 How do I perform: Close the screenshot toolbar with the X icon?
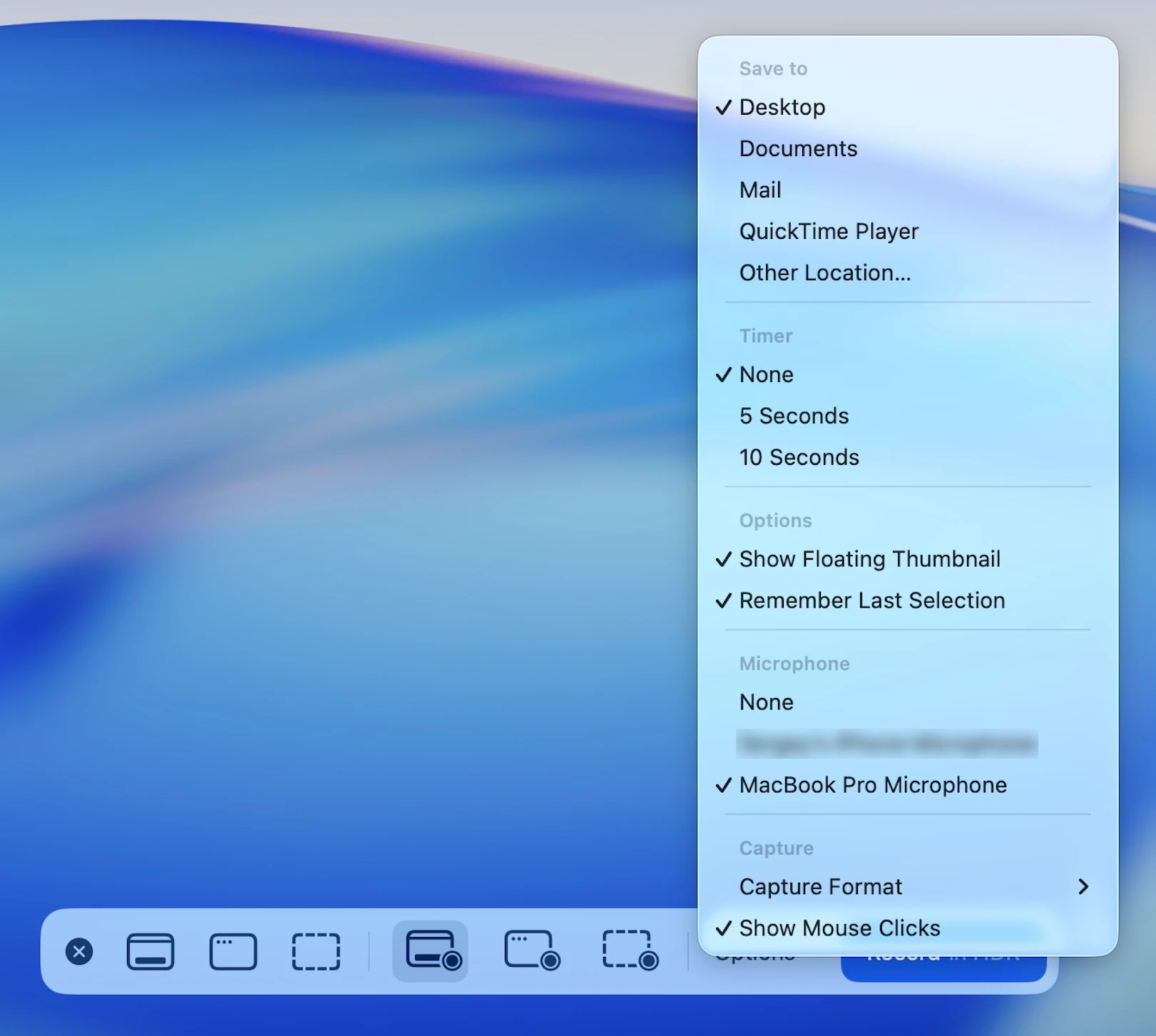coord(79,951)
